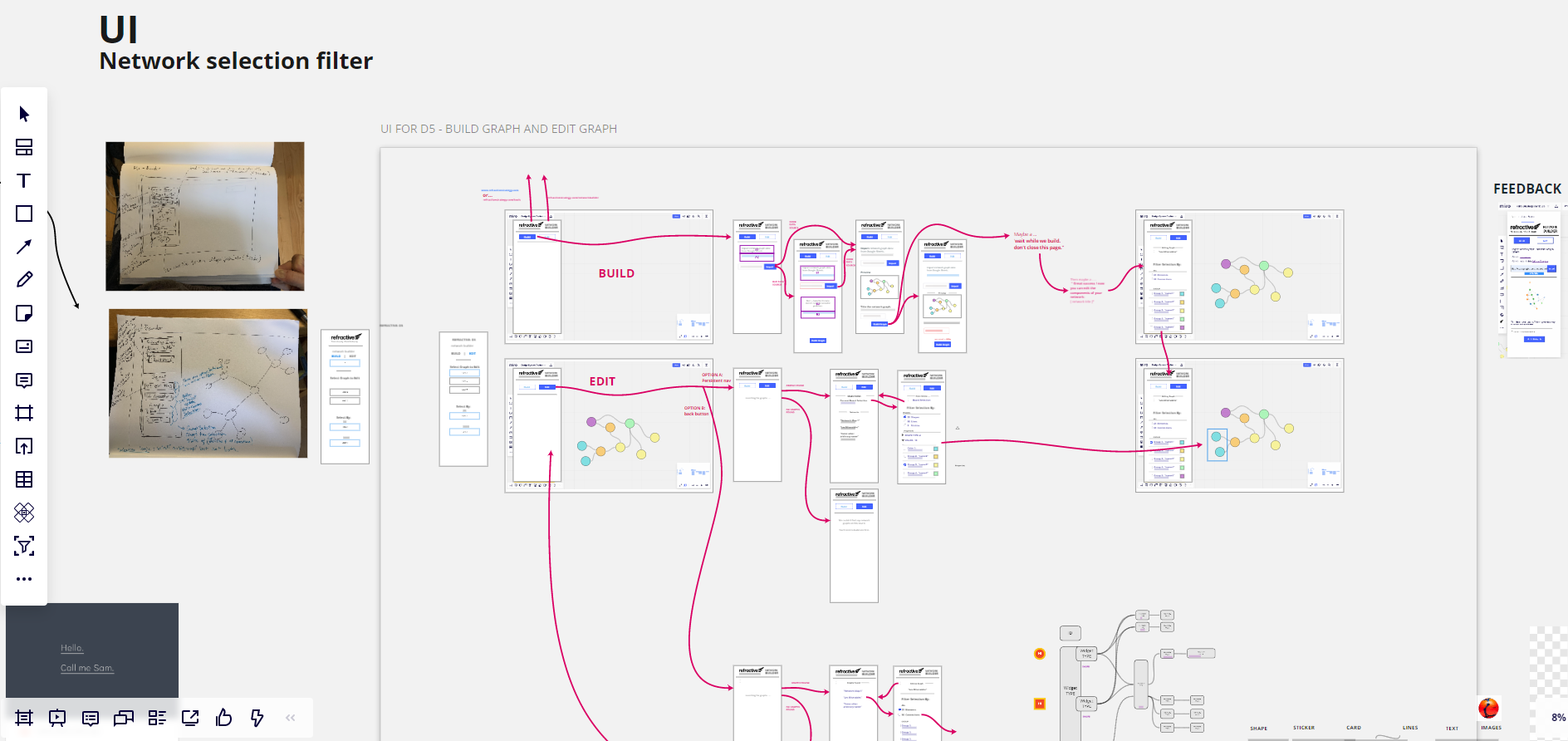The width and height of the screenshot is (1568, 741).
Task: Click the 'Hello.' link on dark card
Action: (x=72, y=648)
